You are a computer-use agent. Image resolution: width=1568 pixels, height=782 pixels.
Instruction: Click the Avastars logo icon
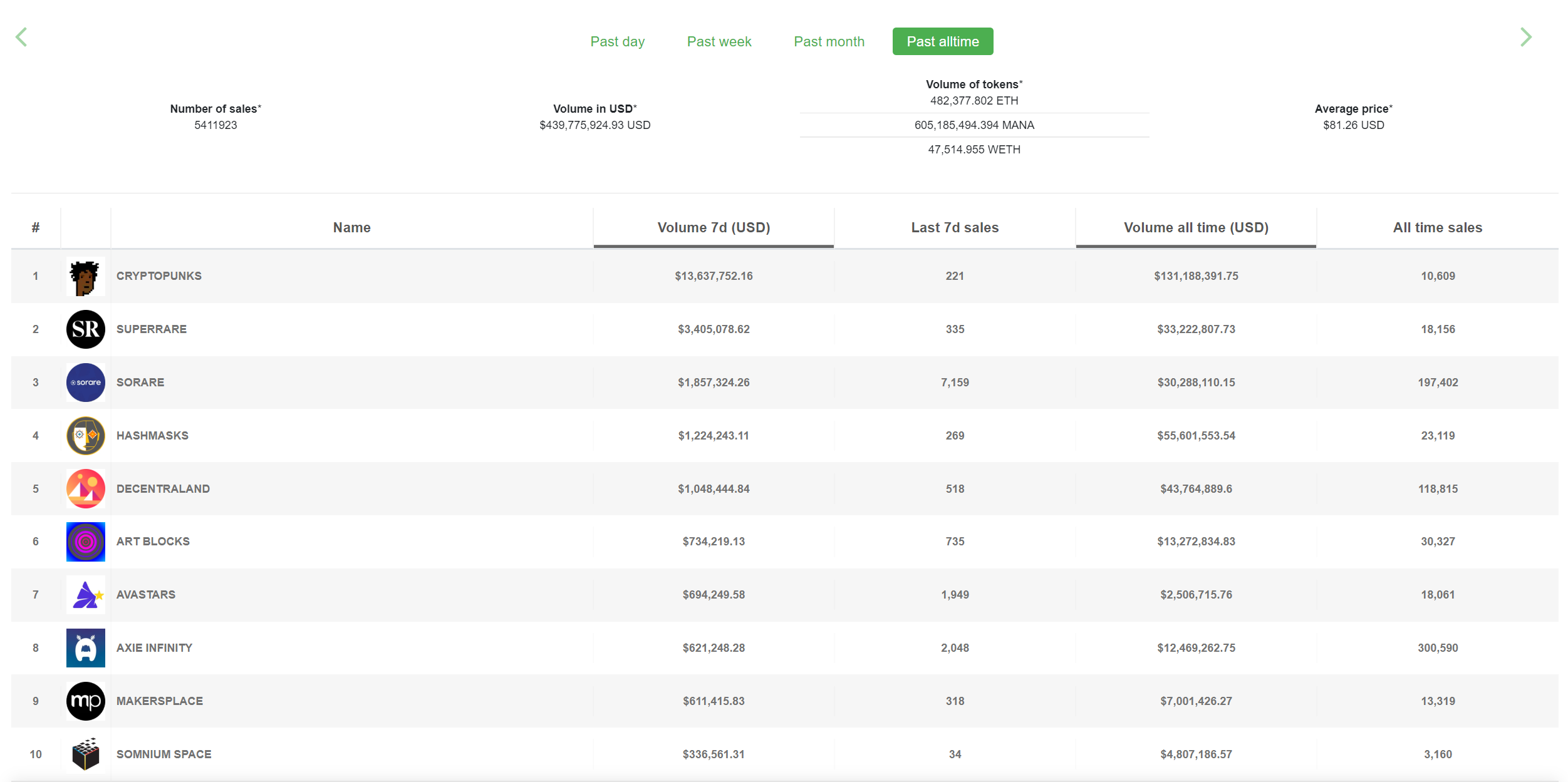coord(86,595)
